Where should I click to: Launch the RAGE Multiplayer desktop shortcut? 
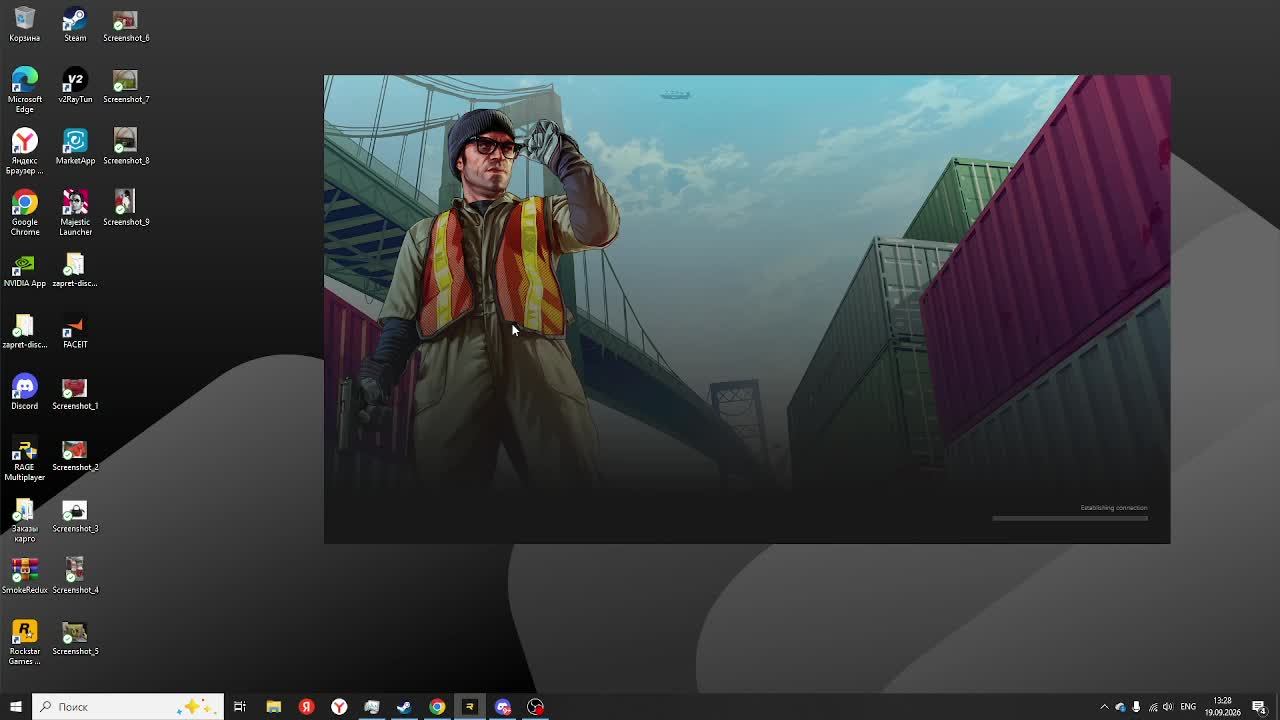24,459
